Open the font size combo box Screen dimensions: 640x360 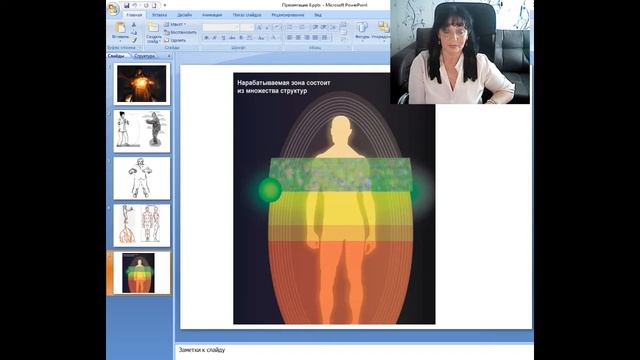click(247, 27)
